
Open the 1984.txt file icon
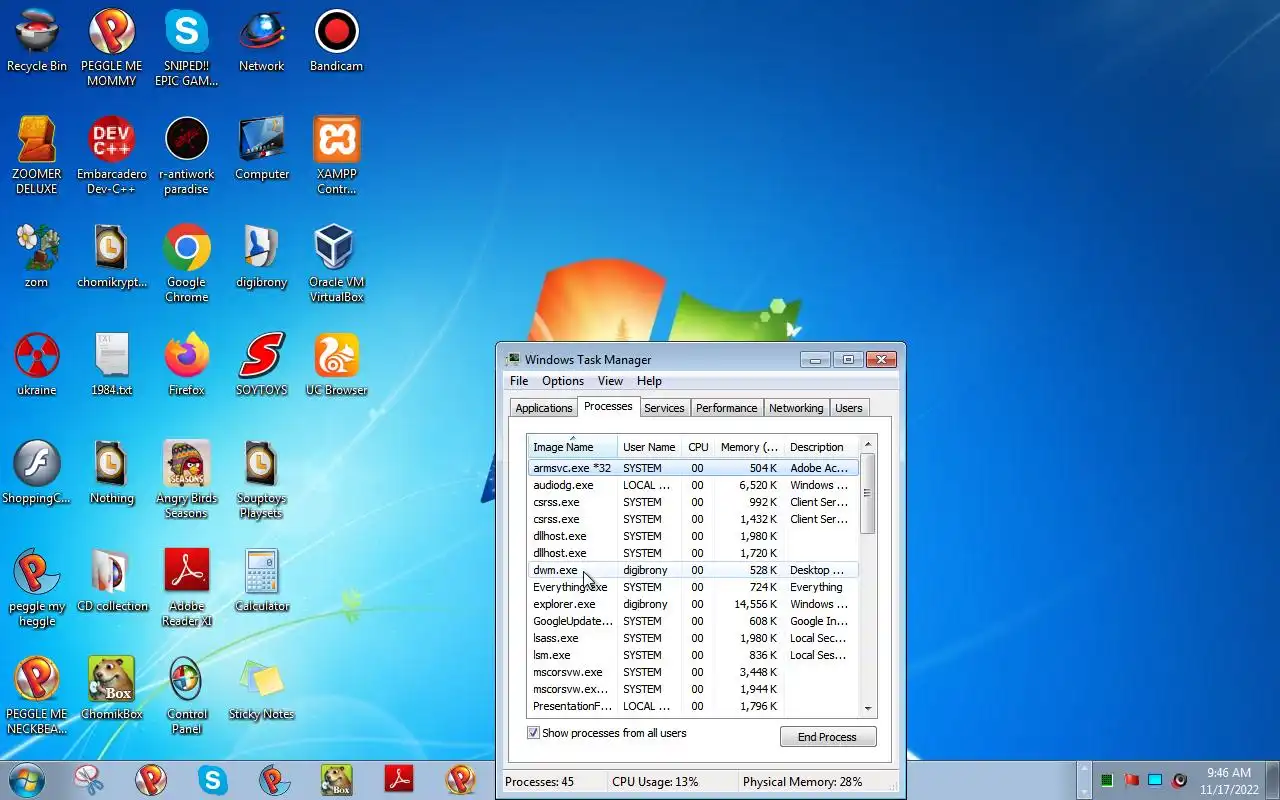(x=112, y=366)
